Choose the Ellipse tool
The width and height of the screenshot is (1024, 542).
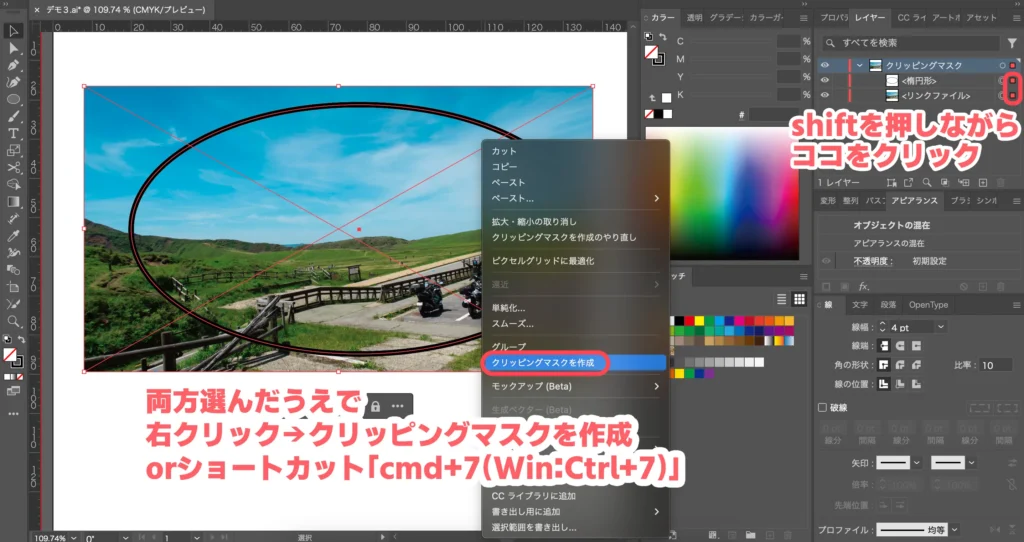14,99
